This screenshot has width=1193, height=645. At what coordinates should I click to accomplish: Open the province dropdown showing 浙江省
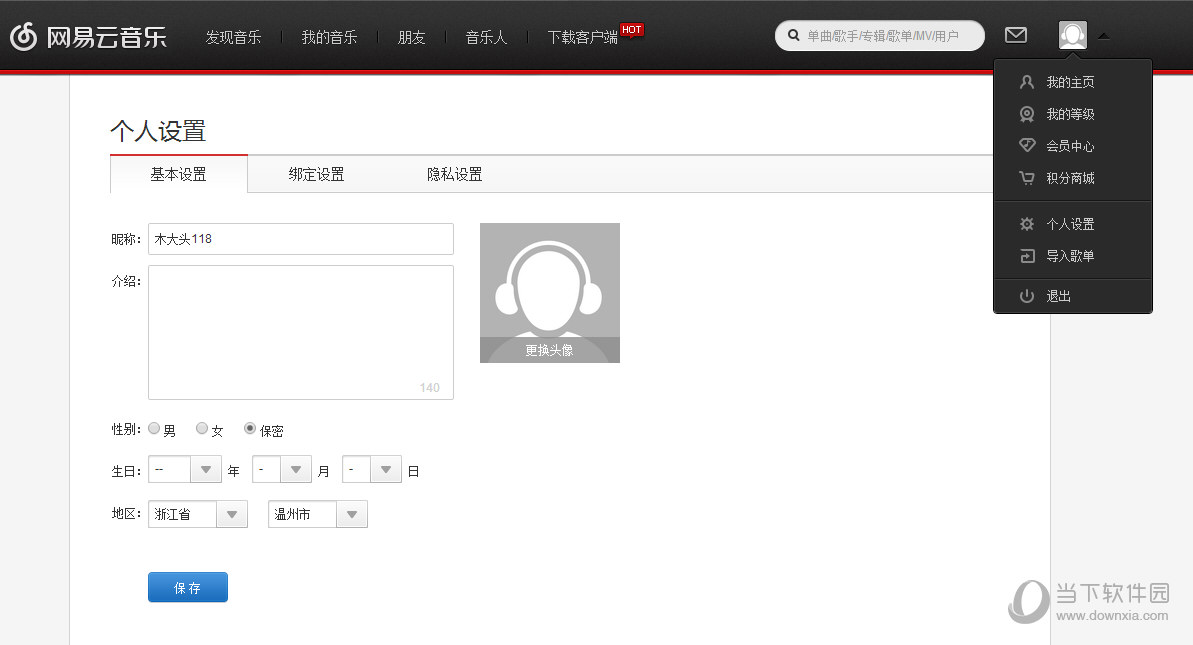click(x=231, y=514)
